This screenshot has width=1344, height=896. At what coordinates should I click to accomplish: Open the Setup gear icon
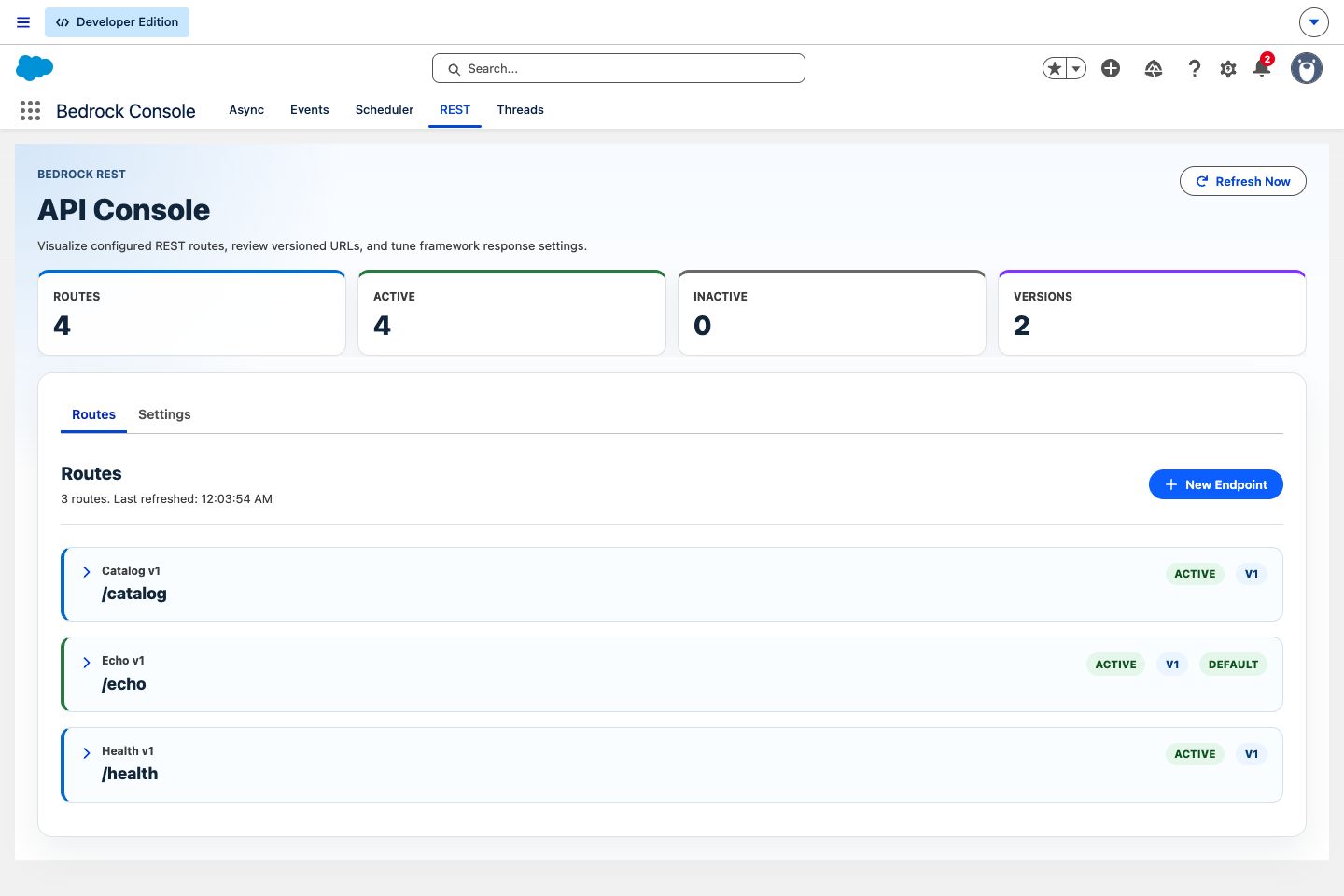point(1228,68)
